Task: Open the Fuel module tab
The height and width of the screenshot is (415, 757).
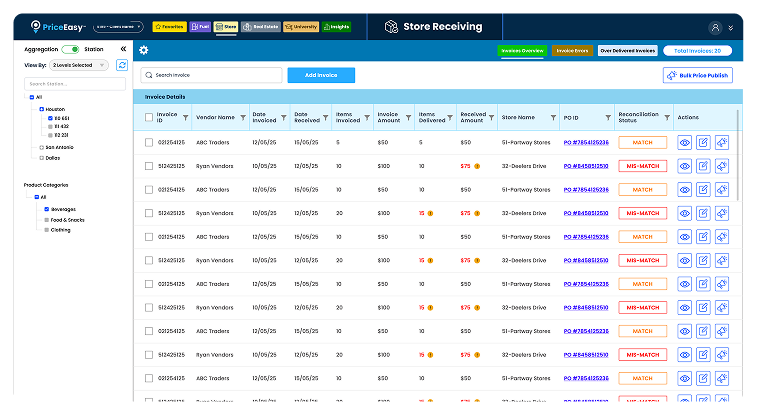Action: (x=201, y=27)
